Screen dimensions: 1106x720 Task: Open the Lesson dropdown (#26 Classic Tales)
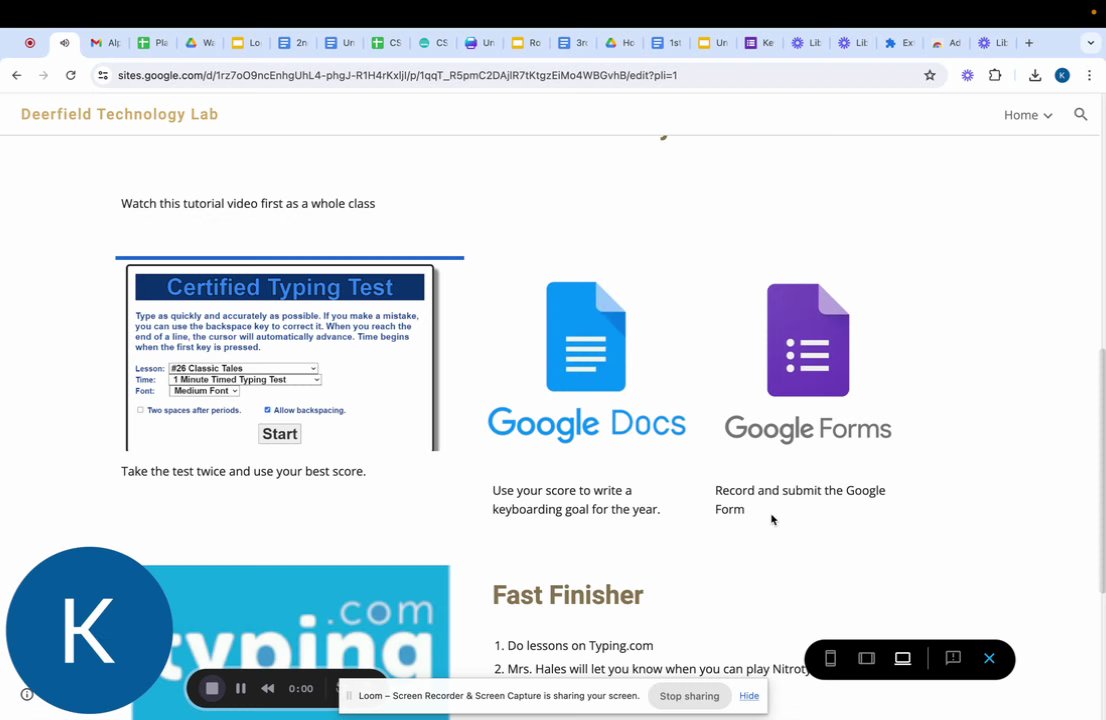tap(243, 368)
